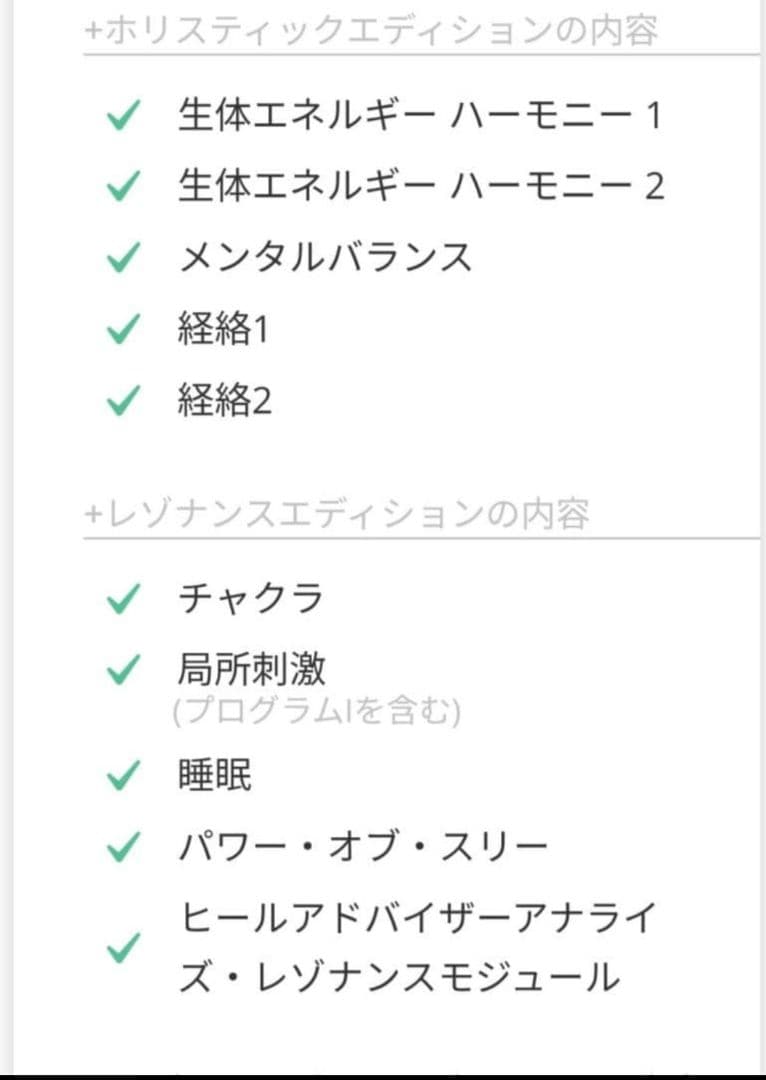Viewport: 766px width, 1080px height.
Task: Click the checkmark next to 局所刺激
Action: (x=121, y=671)
